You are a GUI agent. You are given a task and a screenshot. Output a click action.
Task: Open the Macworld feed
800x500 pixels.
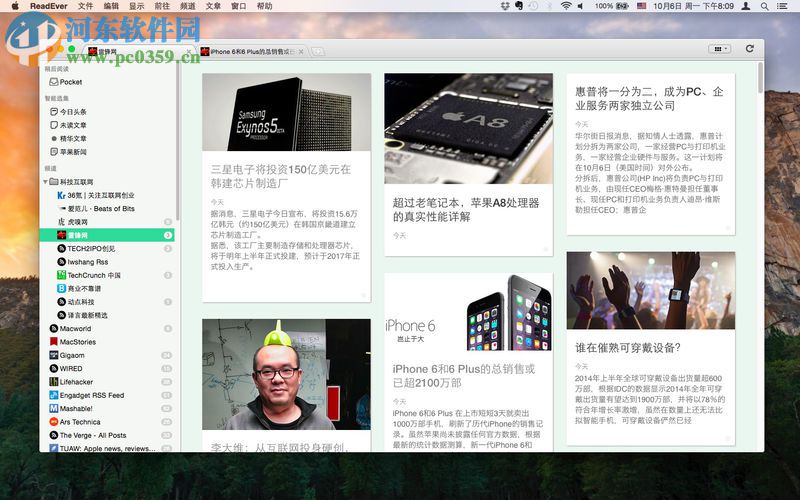pos(70,329)
